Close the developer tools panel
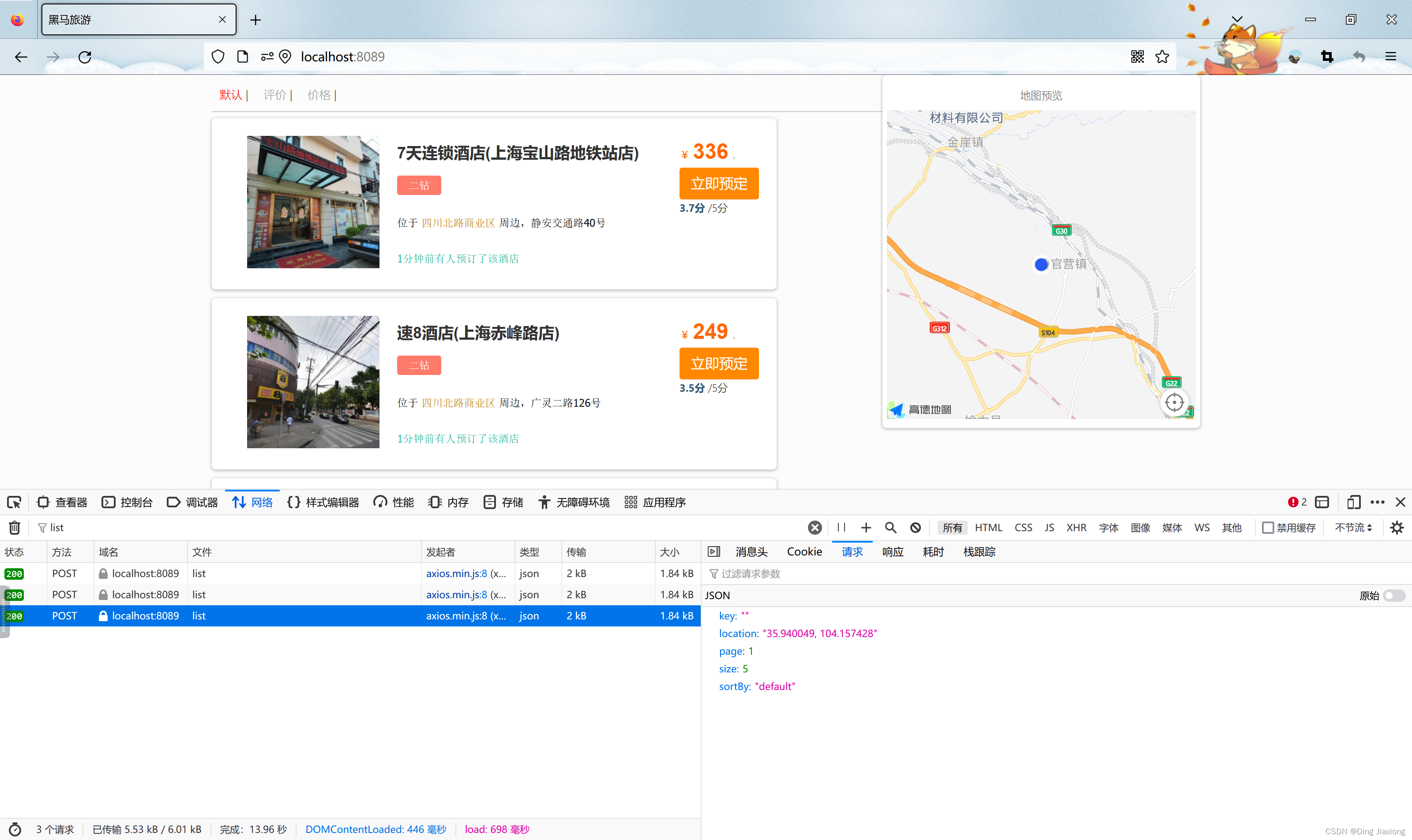The height and width of the screenshot is (840, 1412). click(1401, 502)
